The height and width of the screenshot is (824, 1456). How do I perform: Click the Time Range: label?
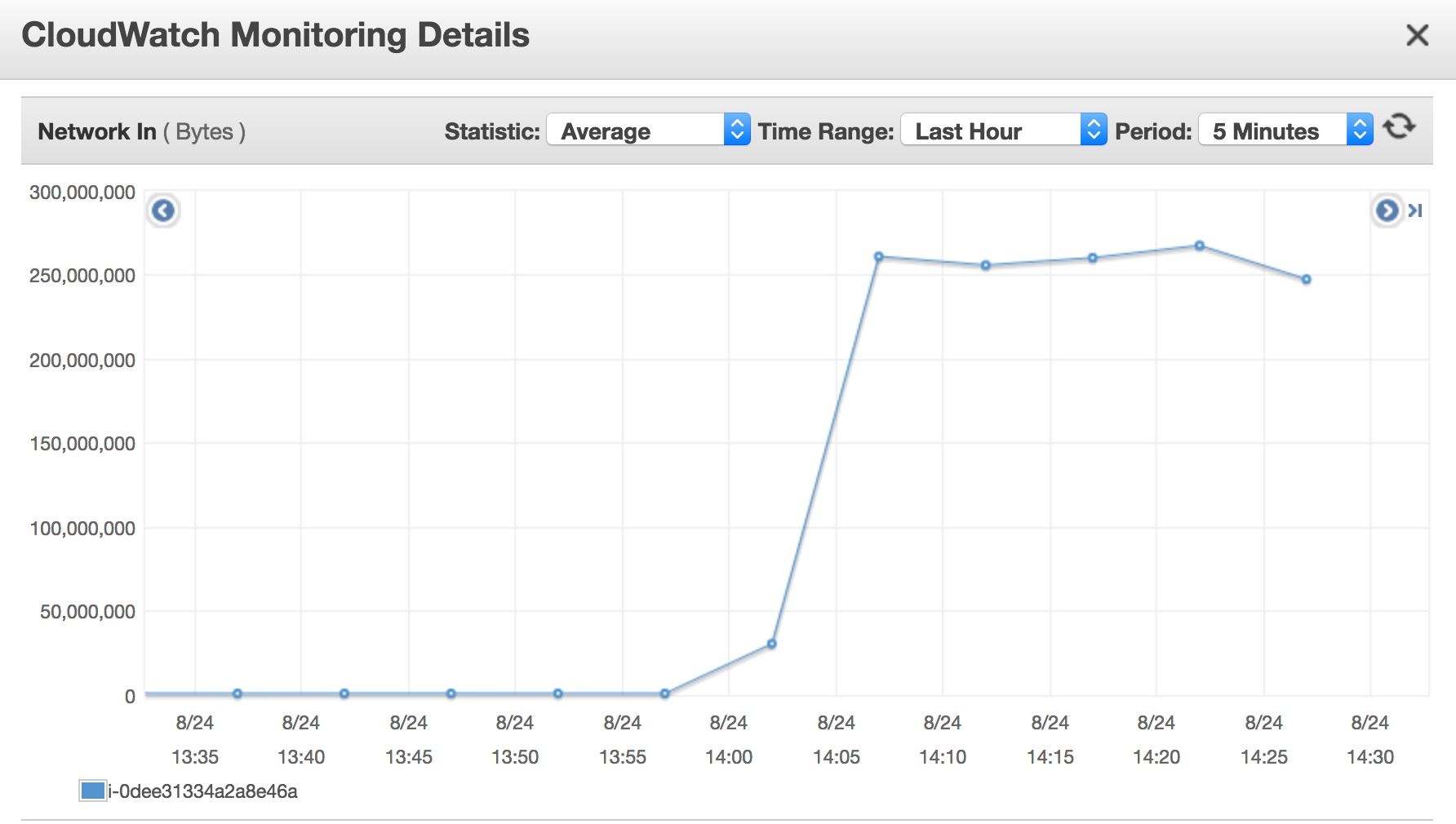(x=826, y=131)
